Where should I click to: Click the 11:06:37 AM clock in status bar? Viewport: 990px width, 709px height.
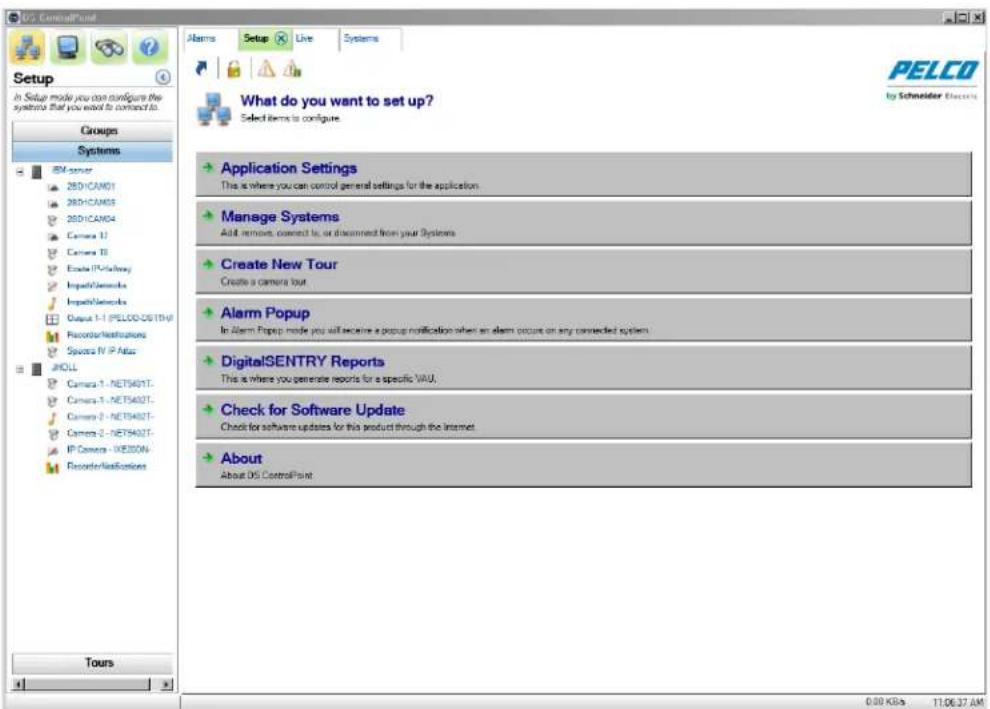958,701
